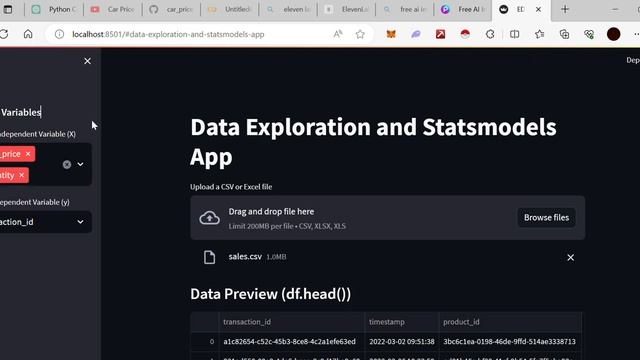
Task: Remove the _price tag from independent variables
Action: tap(28, 154)
